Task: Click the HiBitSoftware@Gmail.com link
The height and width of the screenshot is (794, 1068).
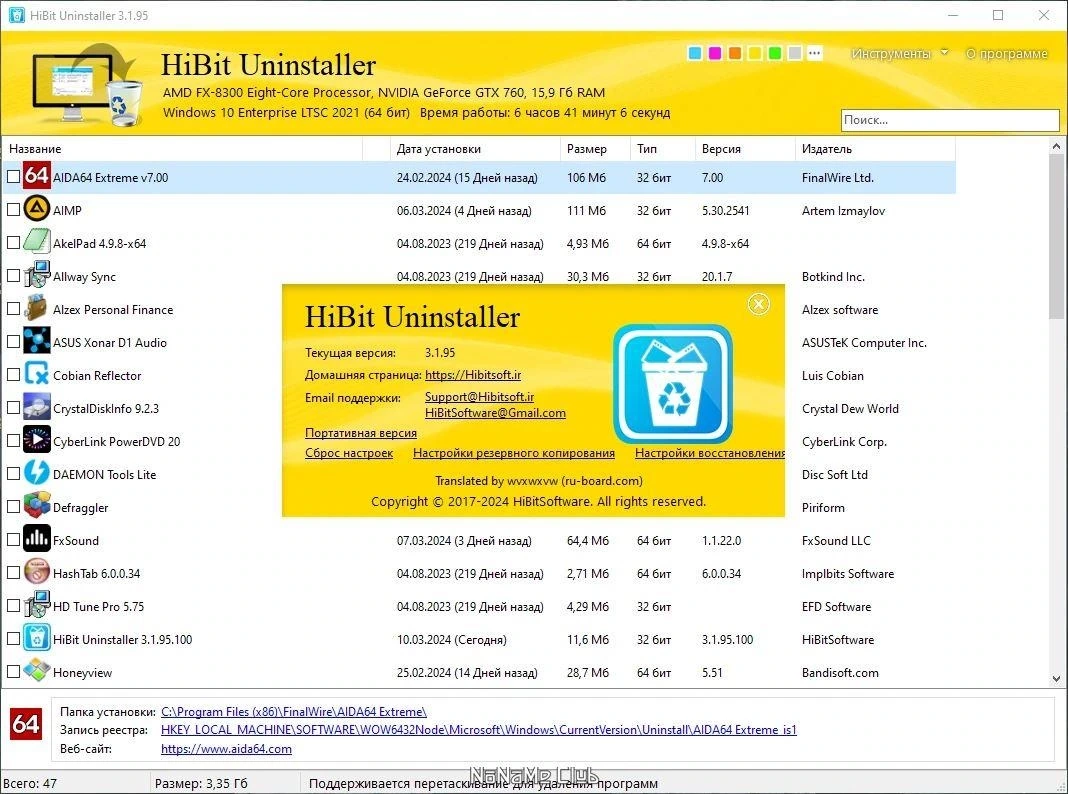Action: (495, 413)
